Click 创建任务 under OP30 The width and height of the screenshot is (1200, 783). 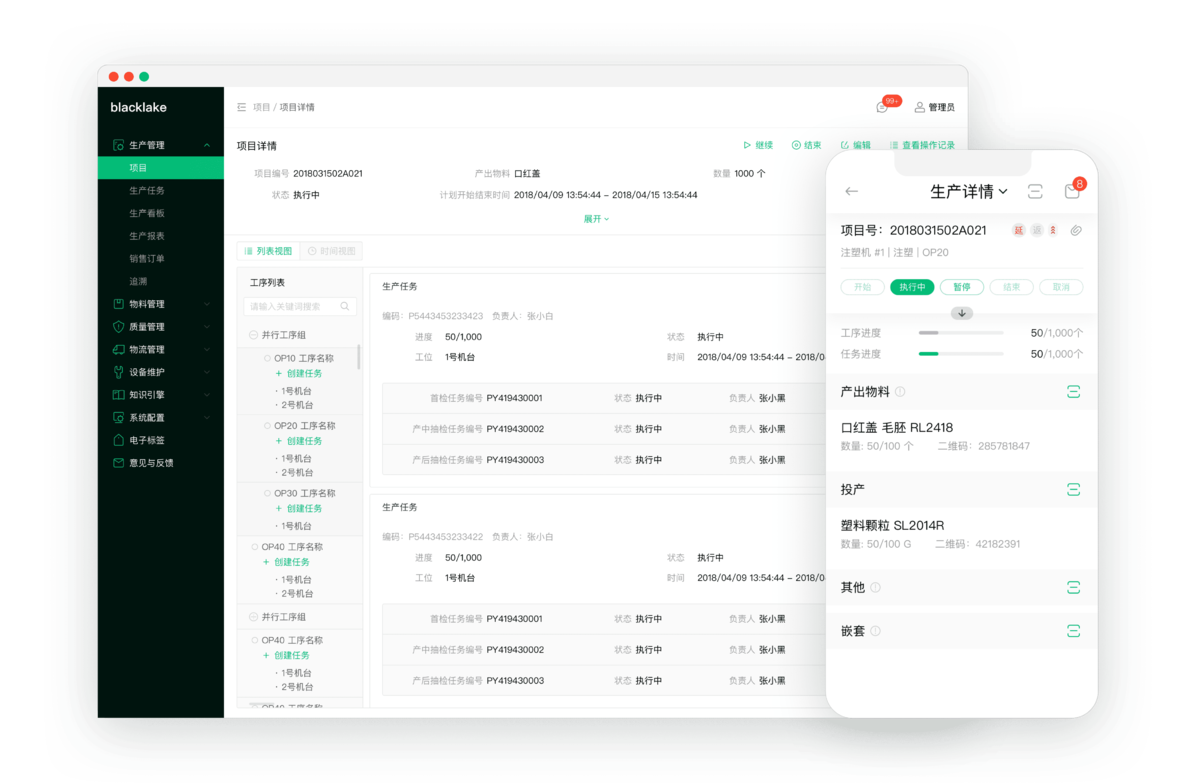tap(298, 508)
